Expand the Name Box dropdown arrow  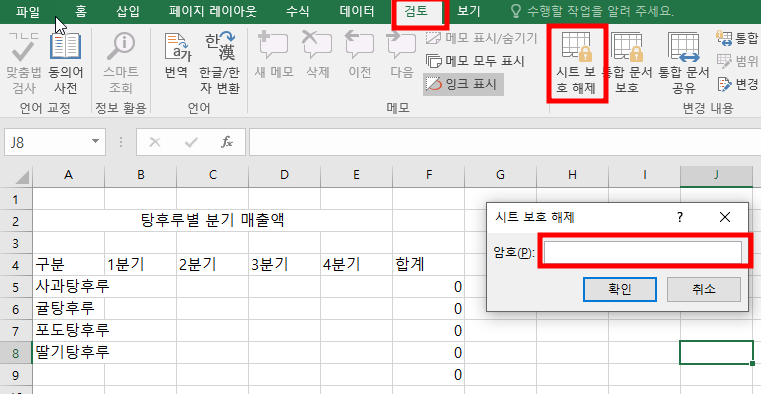pos(95,142)
